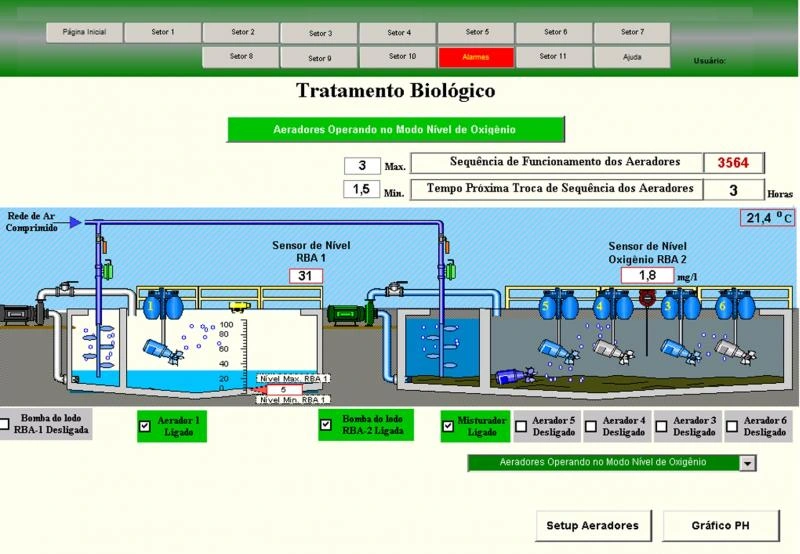Click the Max. oxygen level input field
Viewport: 800px width, 554px height.
[x=361, y=165]
